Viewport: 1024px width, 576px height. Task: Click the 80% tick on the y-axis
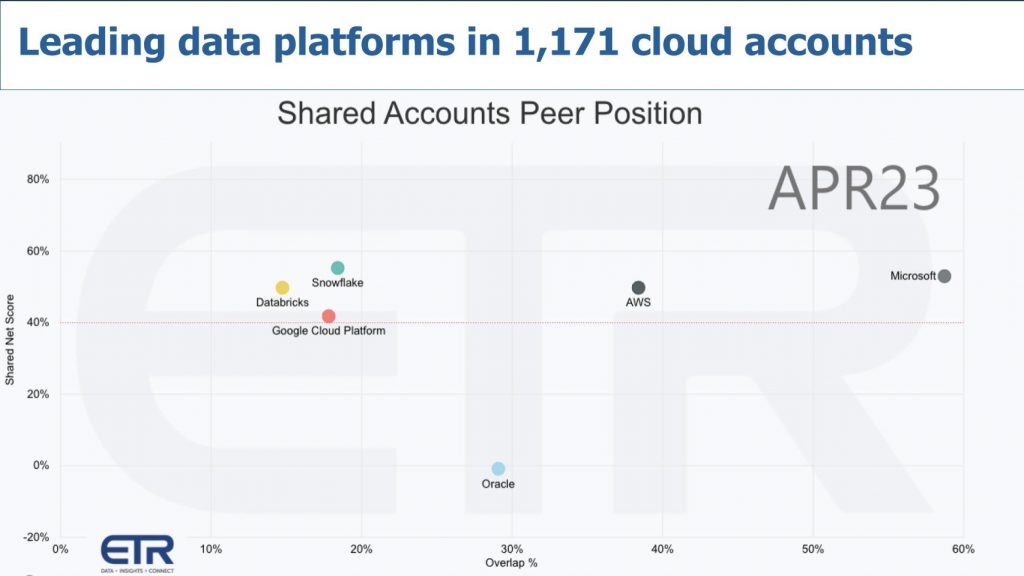[x=38, y=180]
